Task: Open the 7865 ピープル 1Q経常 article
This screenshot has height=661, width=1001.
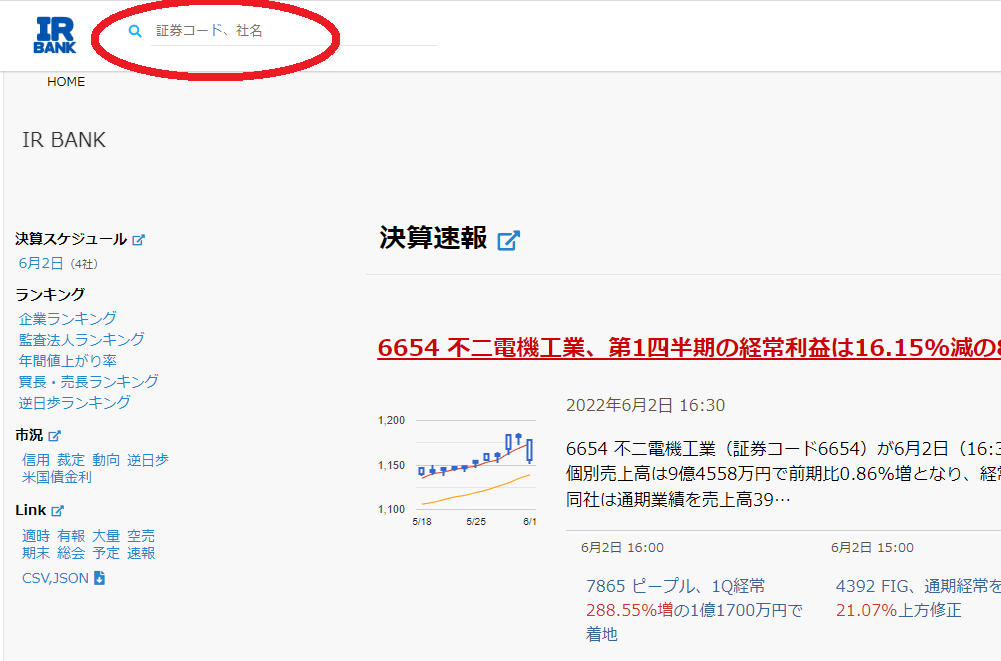Action: coord(695,610)
